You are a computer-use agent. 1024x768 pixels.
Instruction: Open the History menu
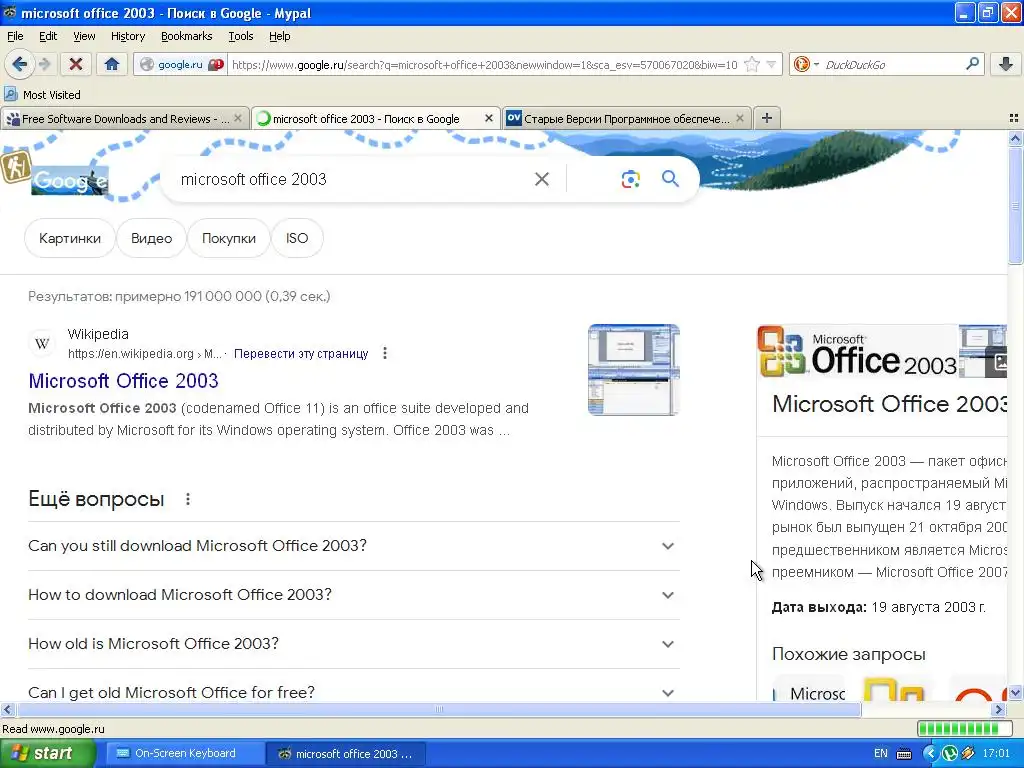(x=128, y=36)
